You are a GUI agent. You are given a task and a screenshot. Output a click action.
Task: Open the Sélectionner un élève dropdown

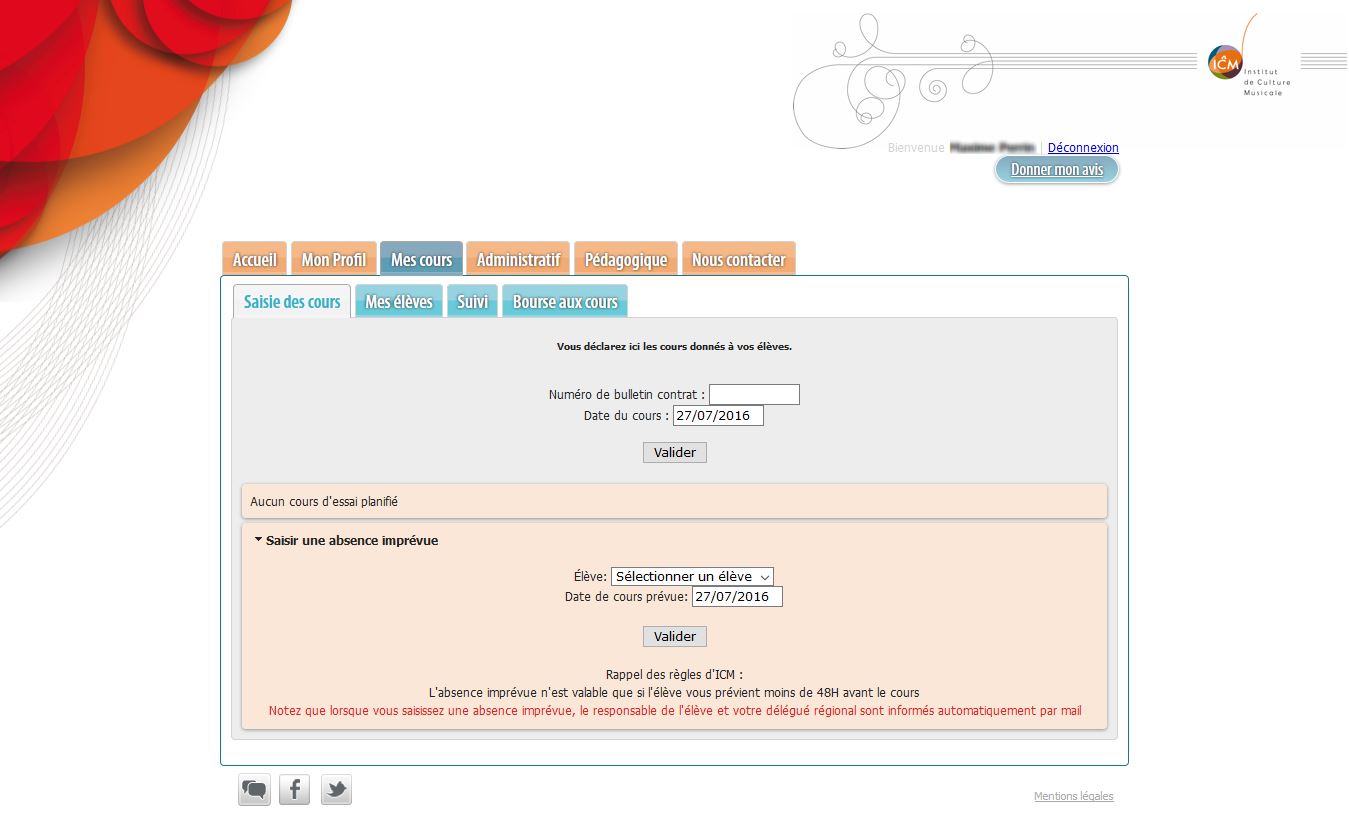click(x=692, y=577)
